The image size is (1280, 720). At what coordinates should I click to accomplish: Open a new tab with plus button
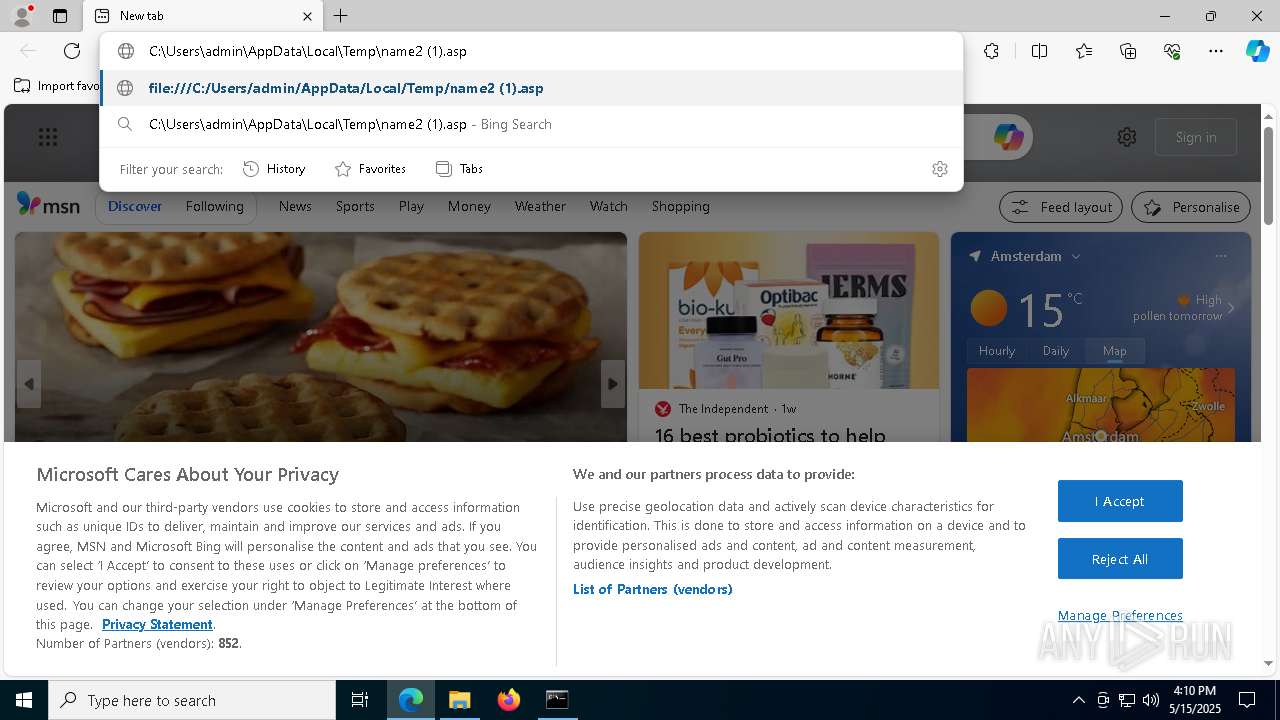click(x=340, y=16)
